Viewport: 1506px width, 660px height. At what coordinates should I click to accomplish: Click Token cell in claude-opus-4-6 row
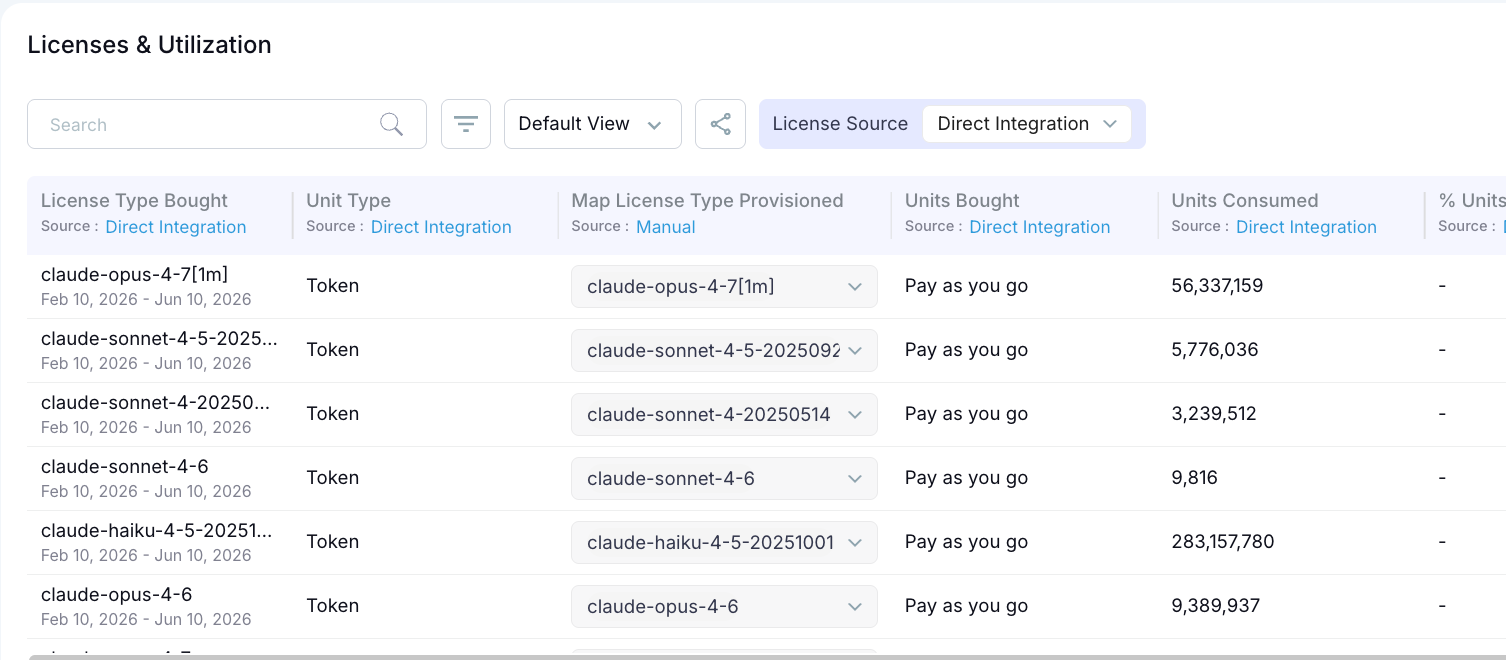(x=332, y=606)
